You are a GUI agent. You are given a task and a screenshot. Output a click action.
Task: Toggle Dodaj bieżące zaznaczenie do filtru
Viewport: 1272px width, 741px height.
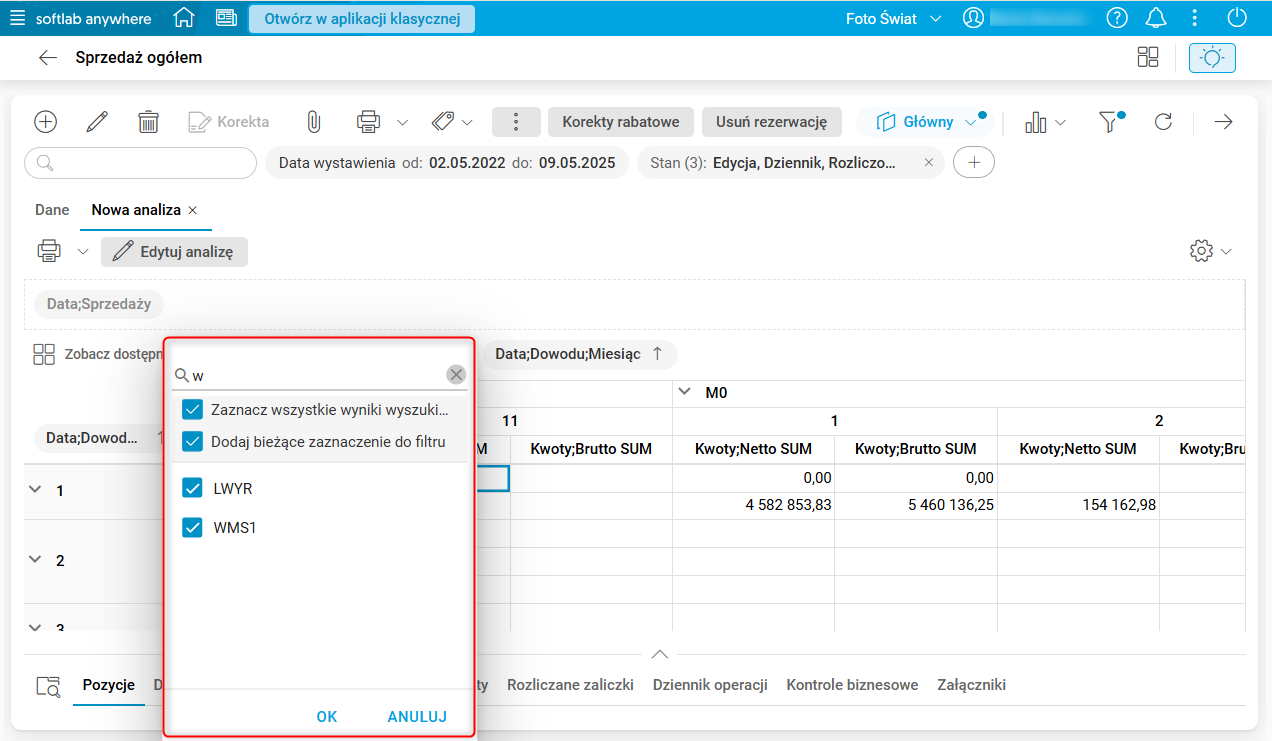193,441
